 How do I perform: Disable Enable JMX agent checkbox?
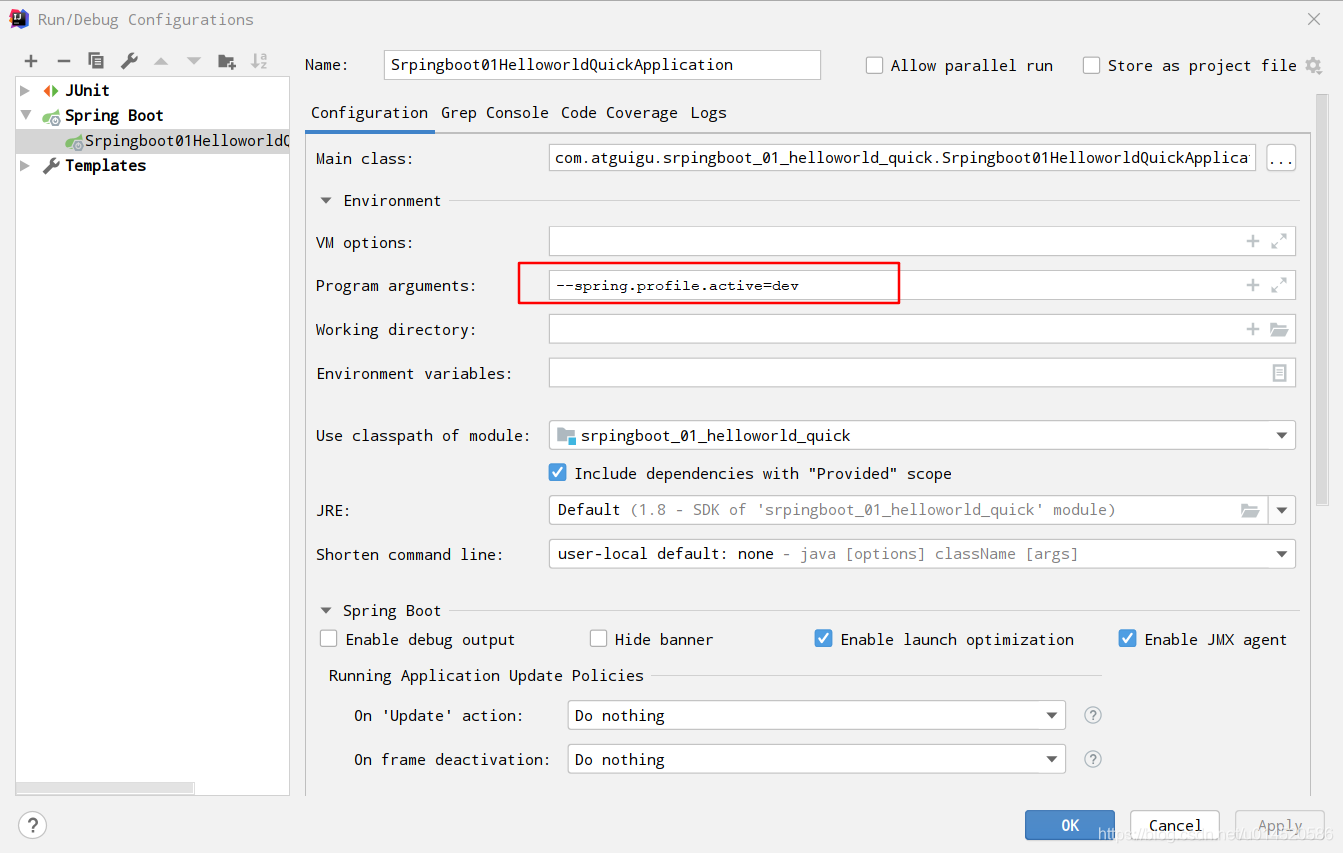click(1127, 638)
